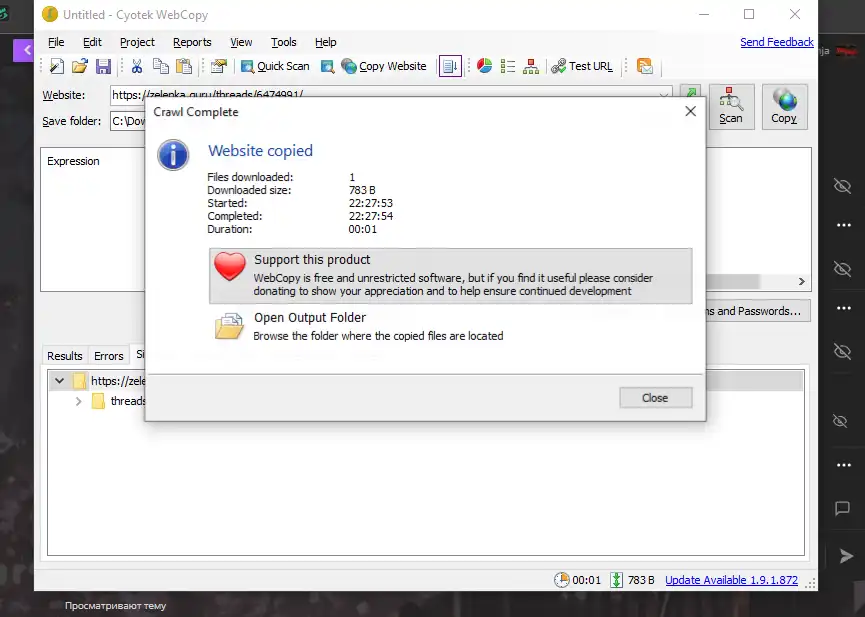This screenshot has height=617, width=865.
Task: Open the Website URL dropdown arrow
Action: click(x=664, y=93)
